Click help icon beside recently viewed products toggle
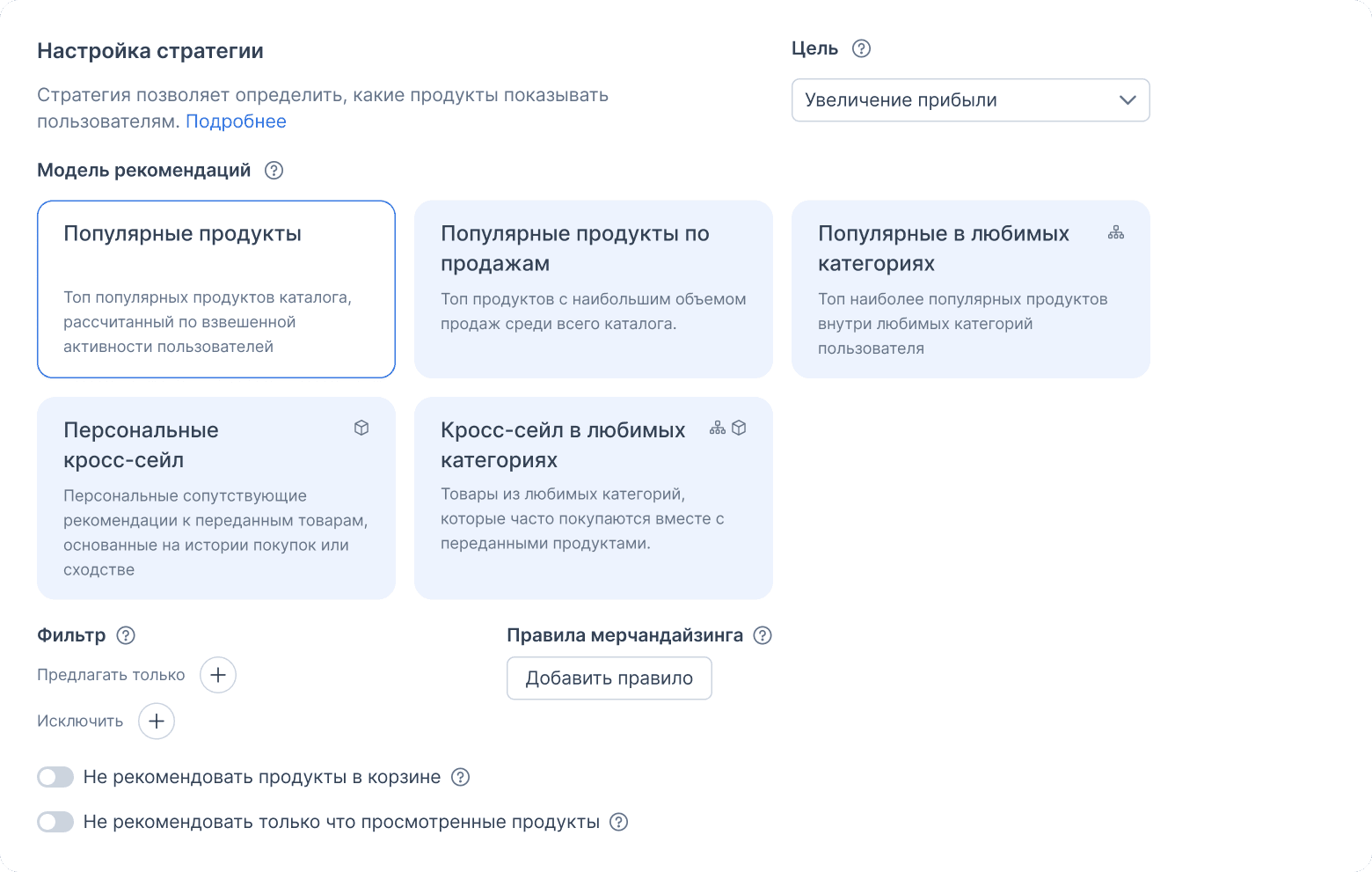 pos(618,822)
